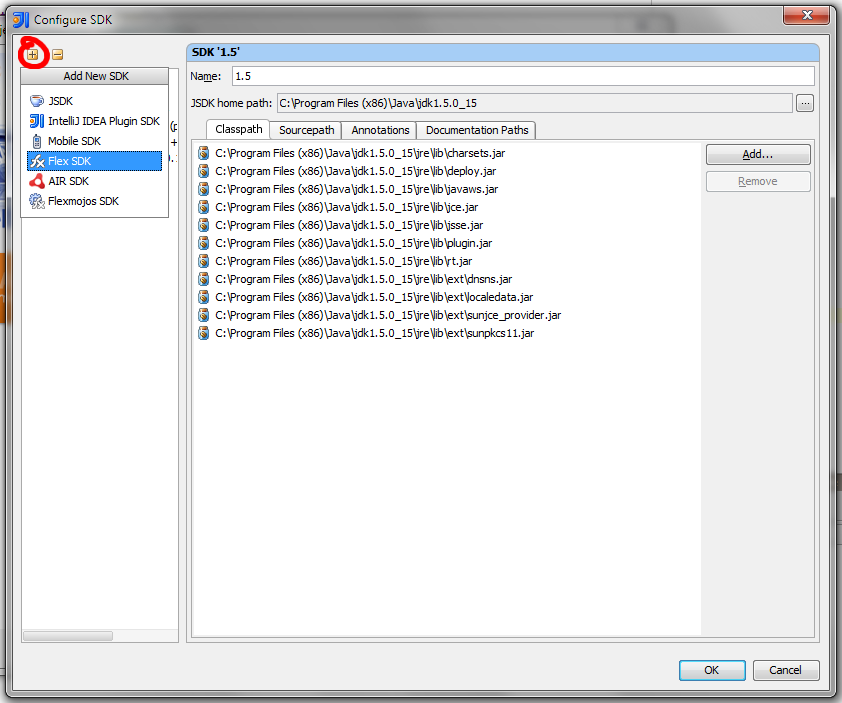Click the IntelliJ logo in title bar
Viewport: 842px width, 703px height.
point(21,20)
